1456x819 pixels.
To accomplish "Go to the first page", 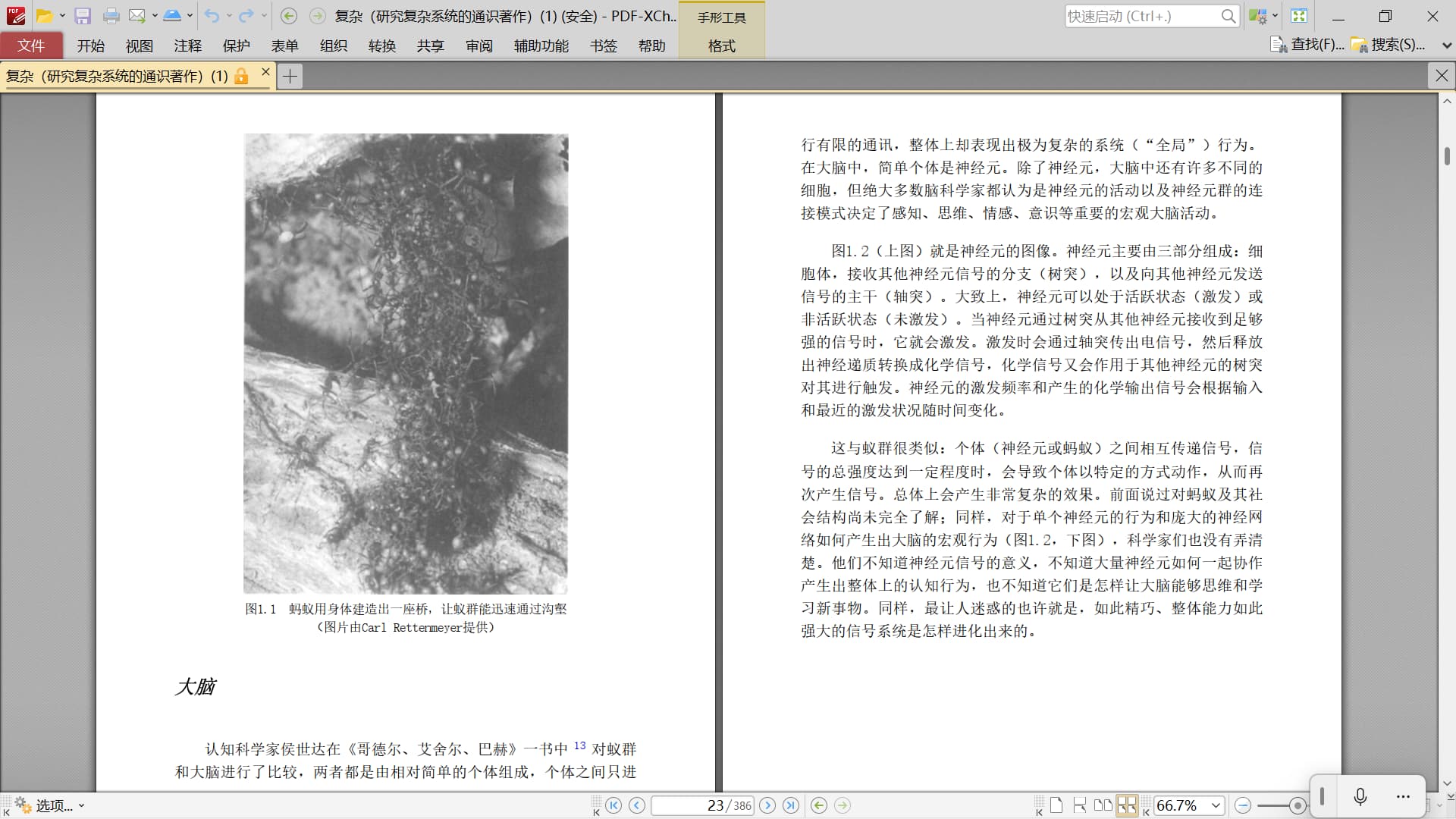I will 613,805.
